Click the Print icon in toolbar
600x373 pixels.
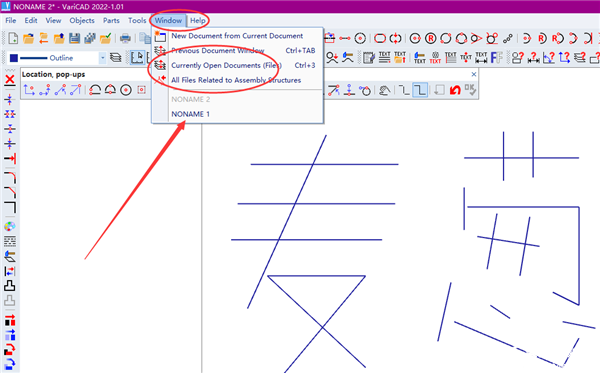tap(125, 38)
